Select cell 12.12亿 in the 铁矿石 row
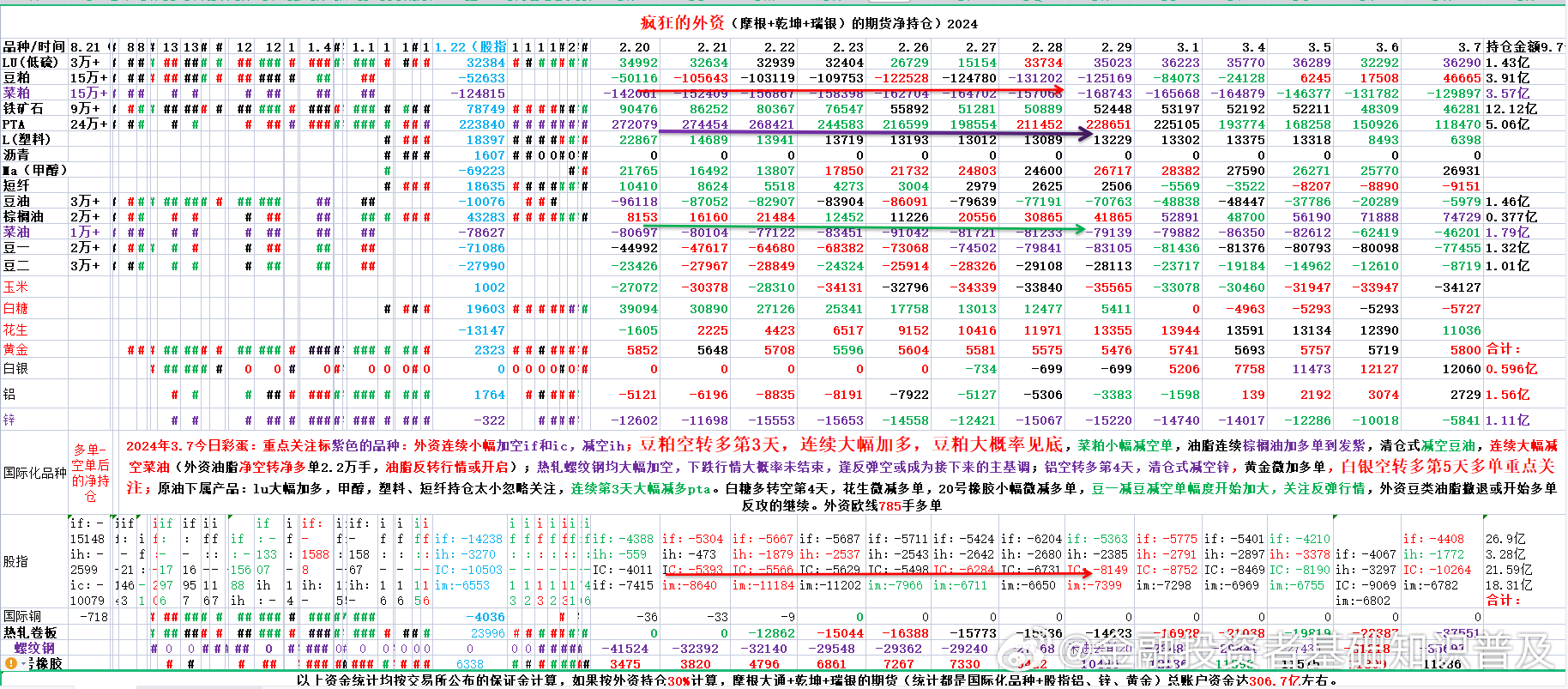This screenshot has width=1568, height=689. tap(1511, 109)
